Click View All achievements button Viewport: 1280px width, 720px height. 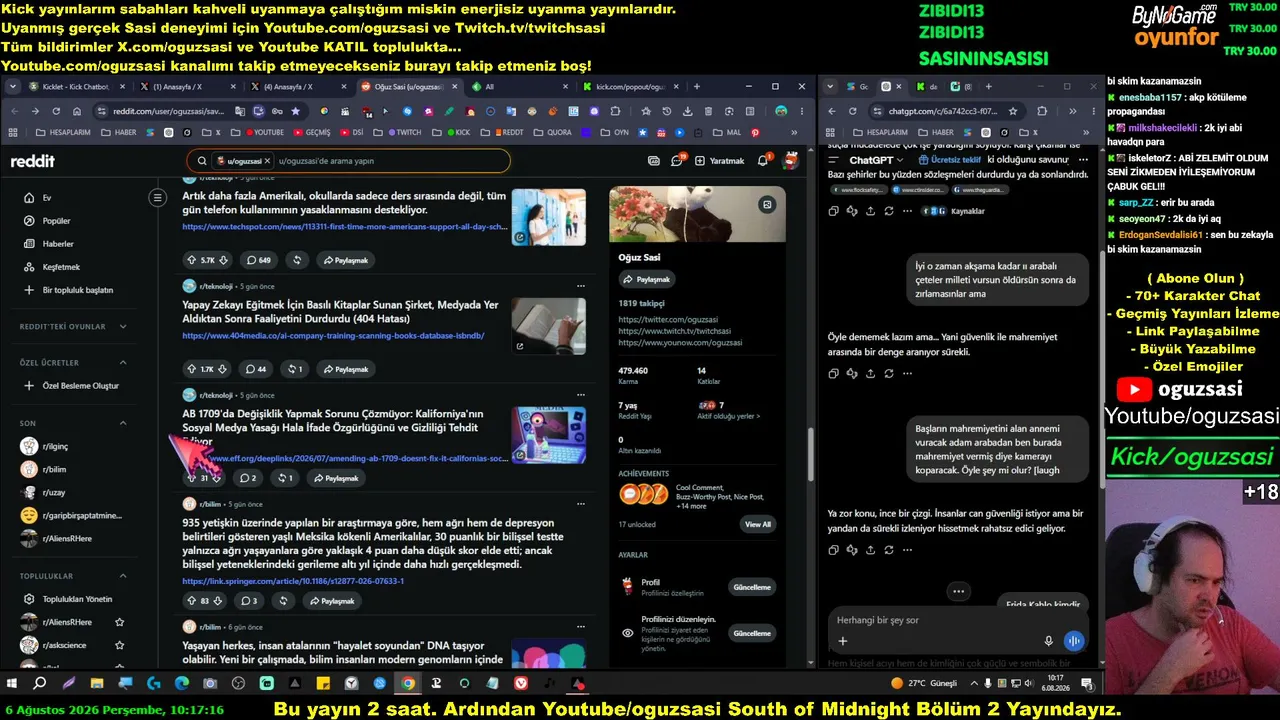[x=758, y=524]
